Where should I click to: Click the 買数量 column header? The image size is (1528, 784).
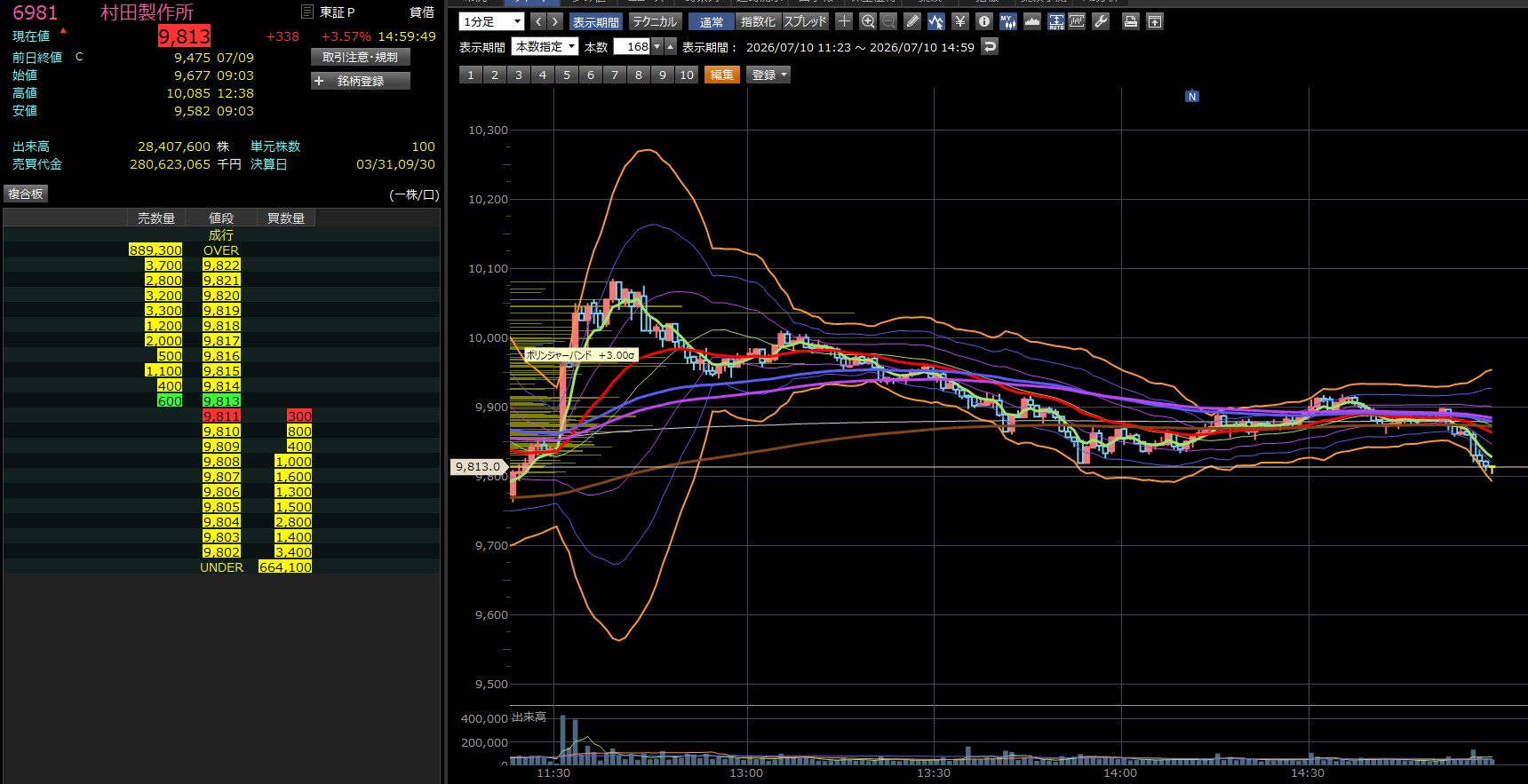point(286,218)
